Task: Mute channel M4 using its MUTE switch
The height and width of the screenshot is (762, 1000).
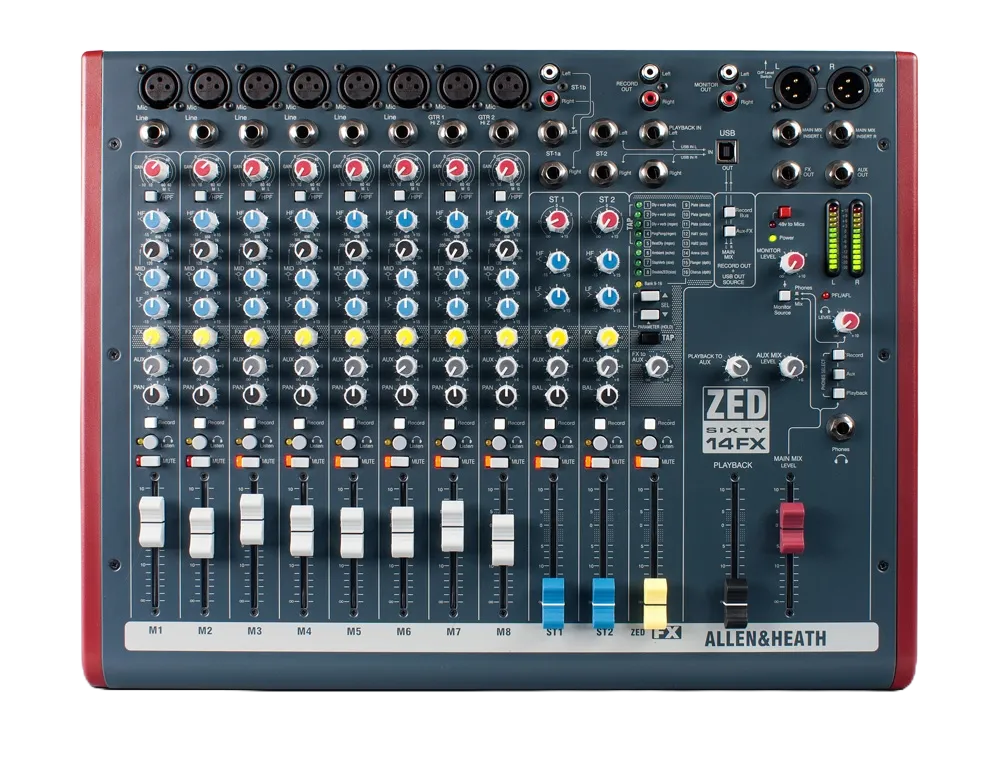Action: pyautogui.click(x=298, y=461)
